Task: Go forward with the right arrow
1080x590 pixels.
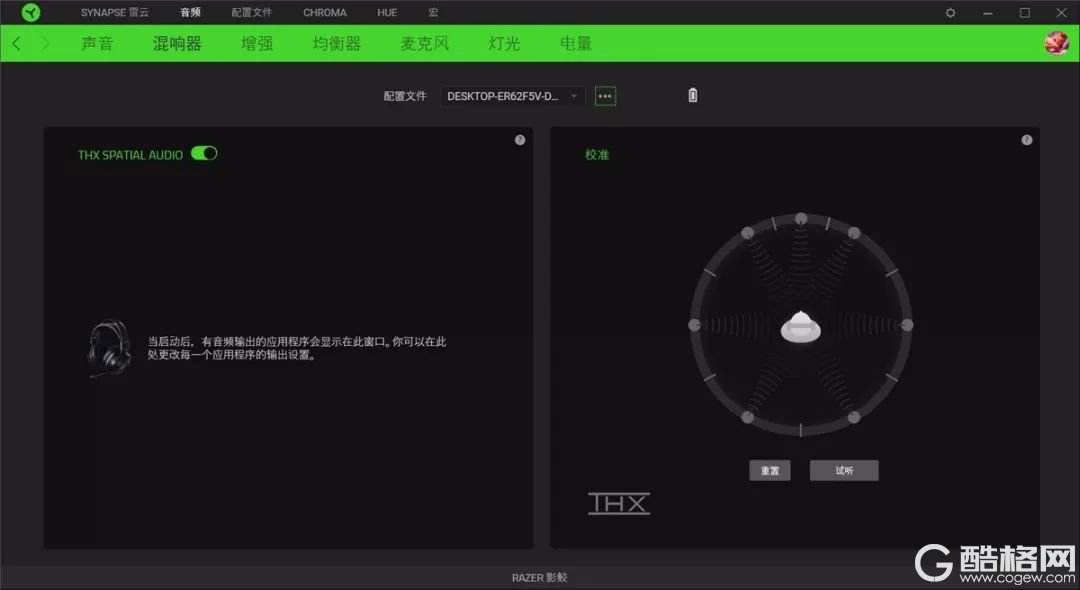Action: tap(45, 43)
